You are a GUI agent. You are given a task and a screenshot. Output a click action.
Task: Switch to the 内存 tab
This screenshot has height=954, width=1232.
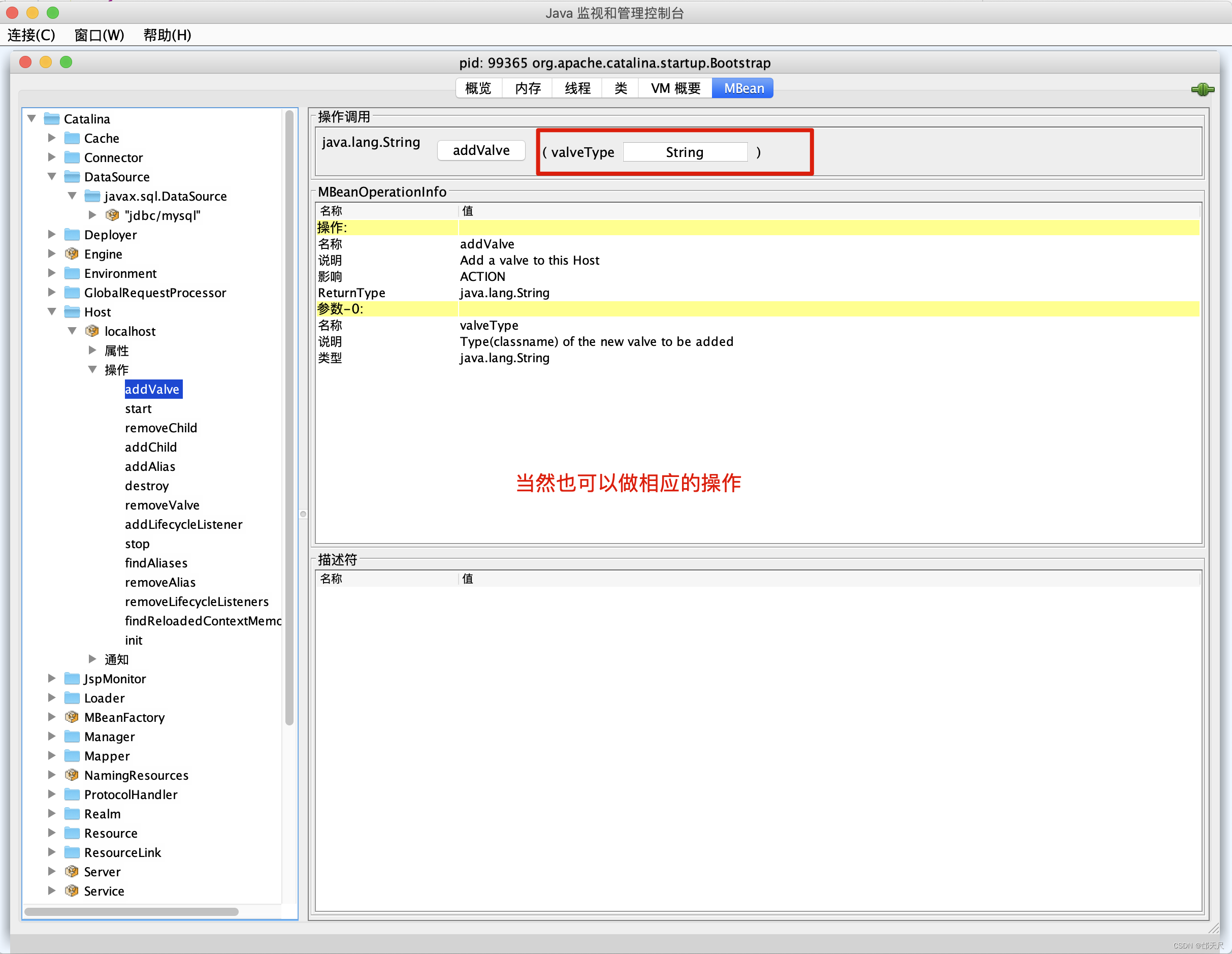(528, 88)
